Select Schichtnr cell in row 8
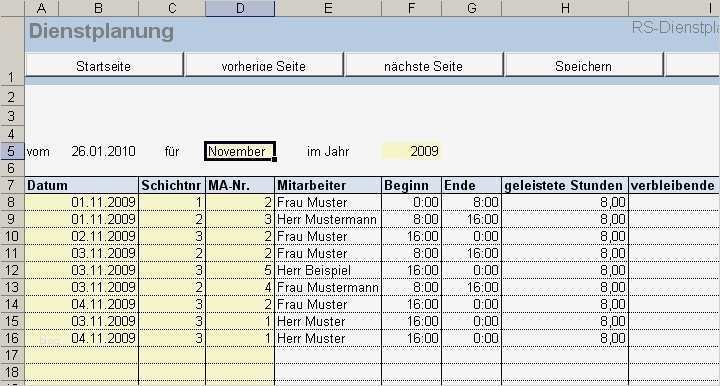This screenshot has height=386, width=720. 172,202
